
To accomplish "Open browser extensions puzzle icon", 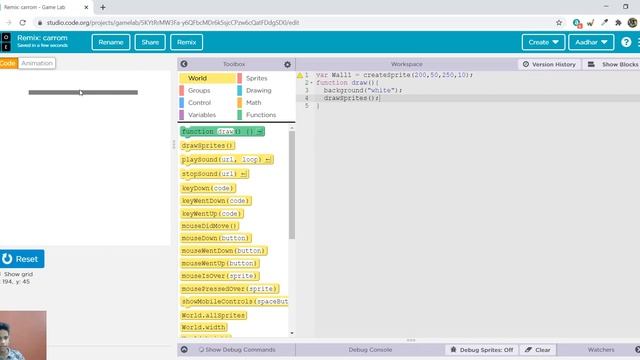I will point(618,22).
